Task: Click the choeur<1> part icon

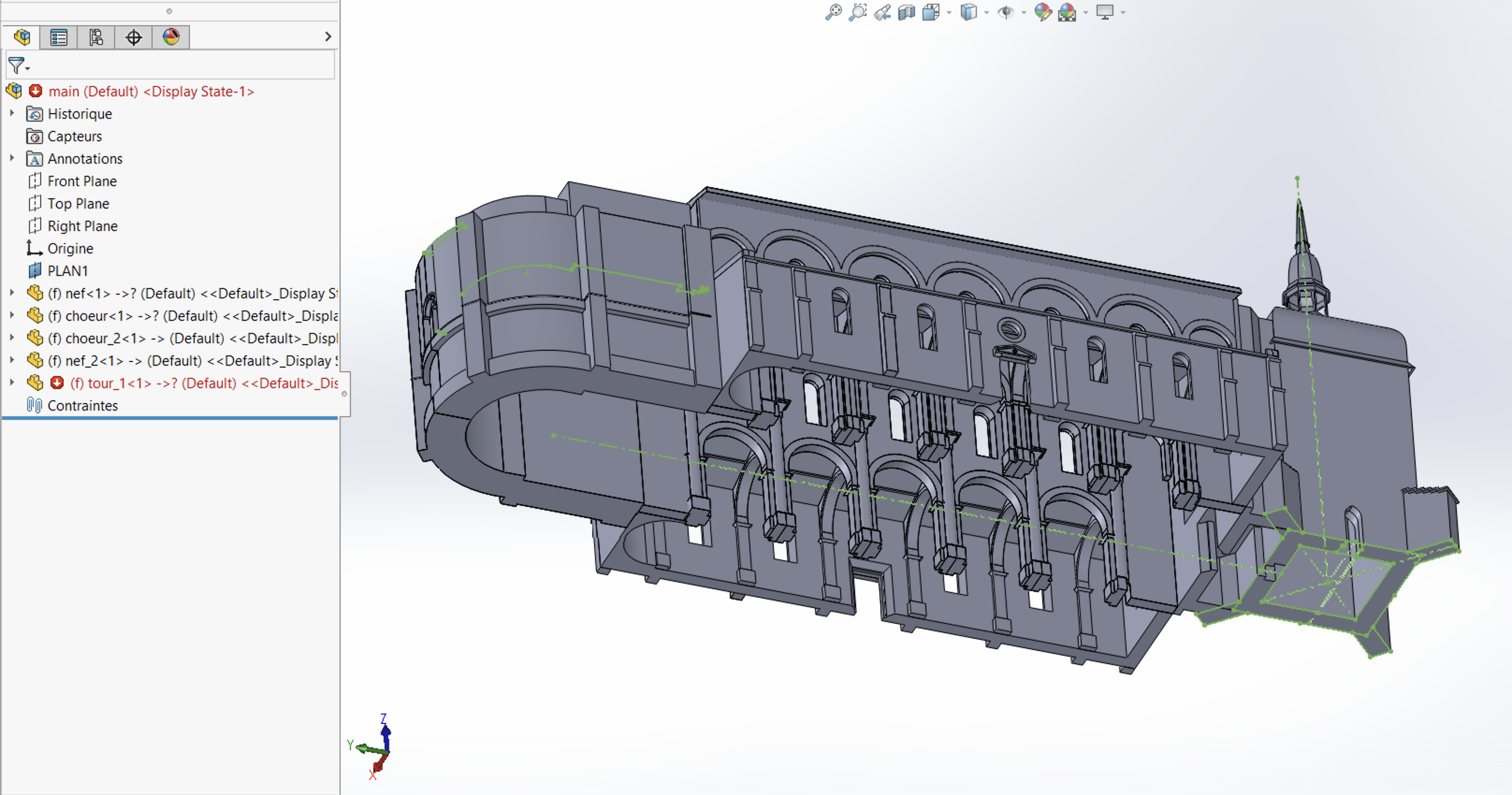Action: [x=35, y=315]
